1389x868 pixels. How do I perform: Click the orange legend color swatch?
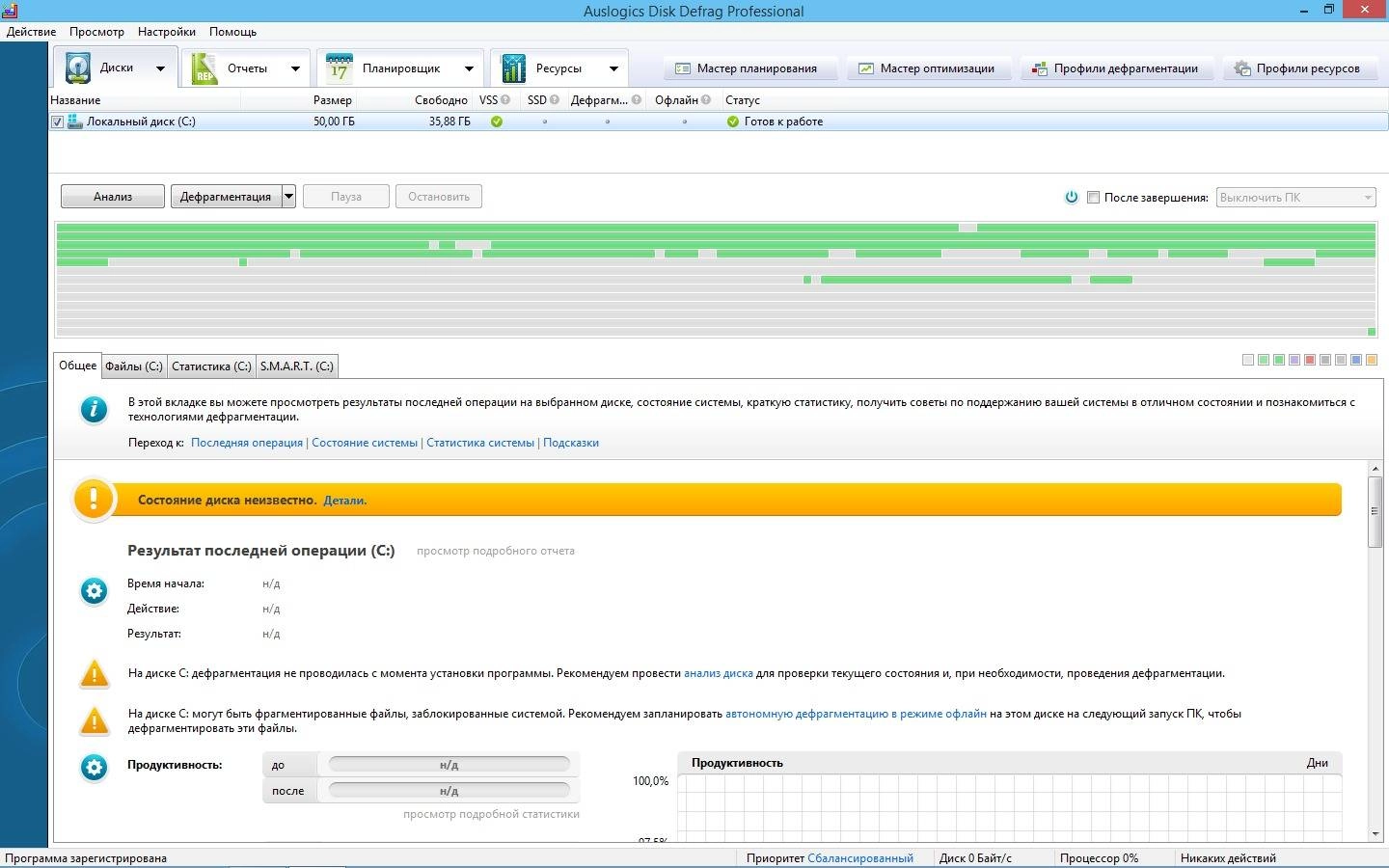tap(1372, 360)
